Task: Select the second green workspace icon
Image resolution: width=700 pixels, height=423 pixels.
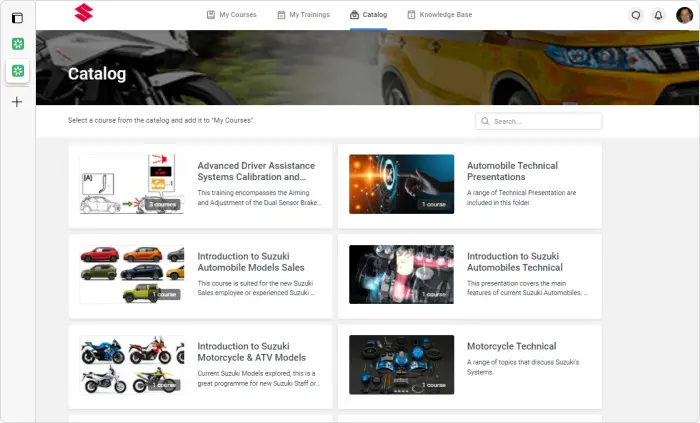Action: pyautogui.click(x=18, y=70)
